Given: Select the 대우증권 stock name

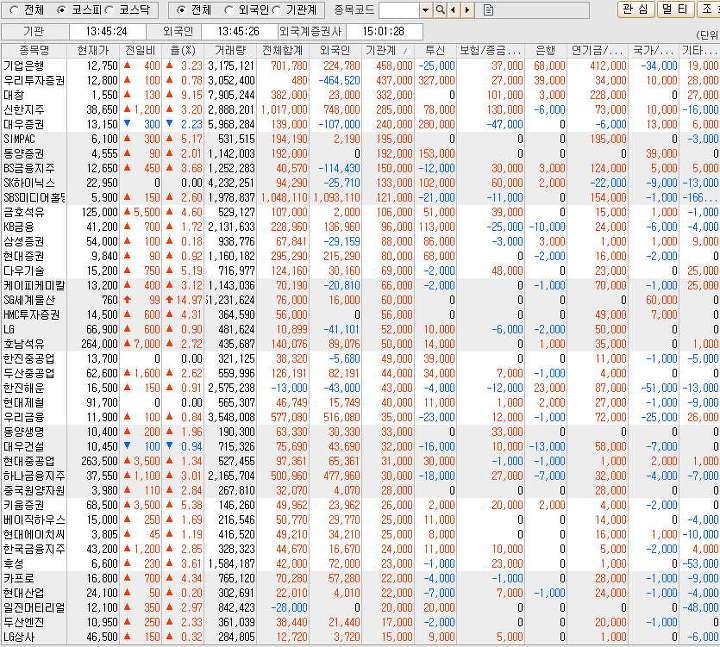Looking at the screenshot, I should [x=23, y=124].
